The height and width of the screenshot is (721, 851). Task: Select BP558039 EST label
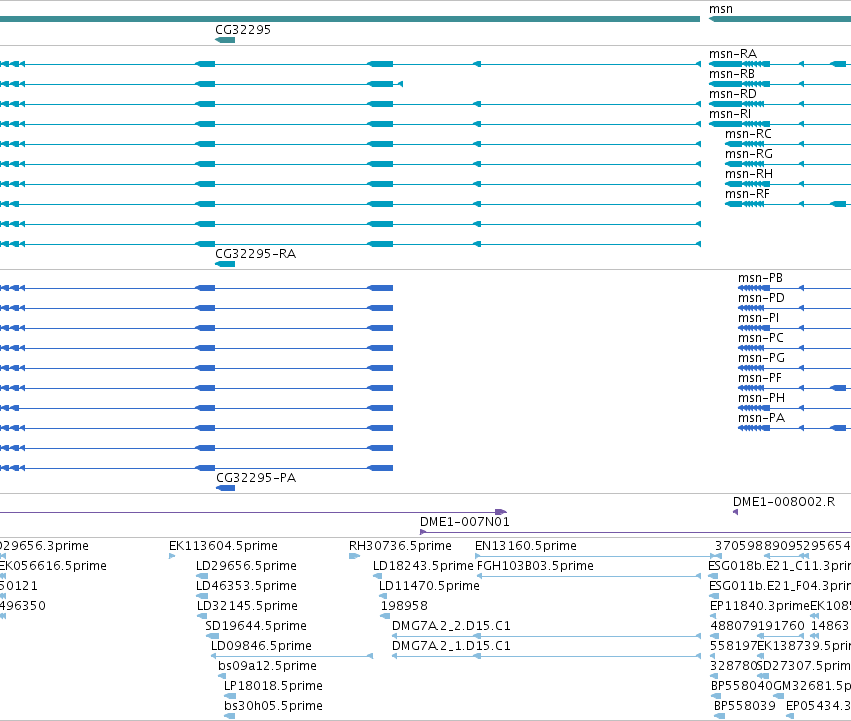(745, 706)
